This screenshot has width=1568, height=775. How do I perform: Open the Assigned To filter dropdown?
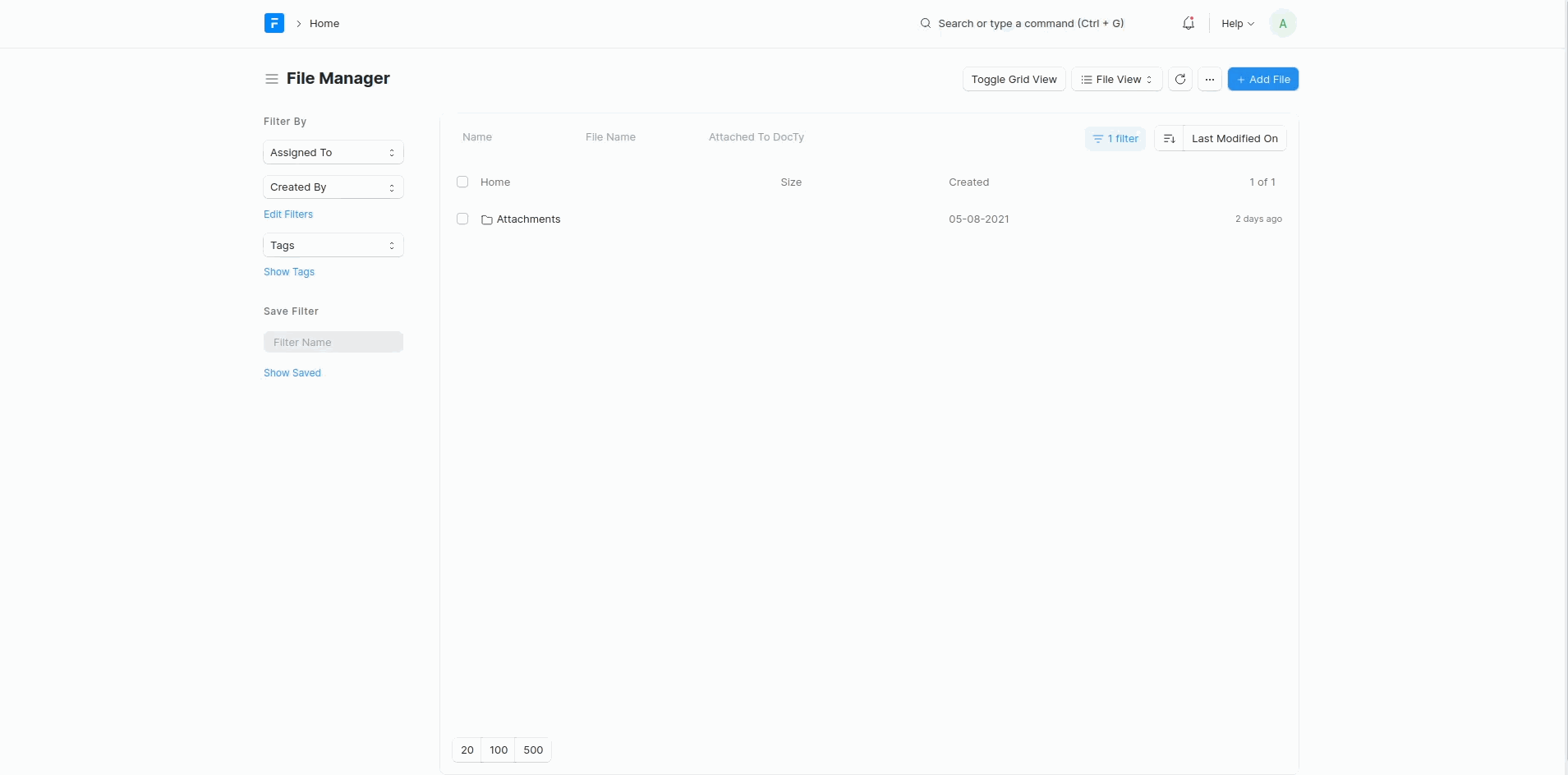pyautogui.click(x=333, y=152)
